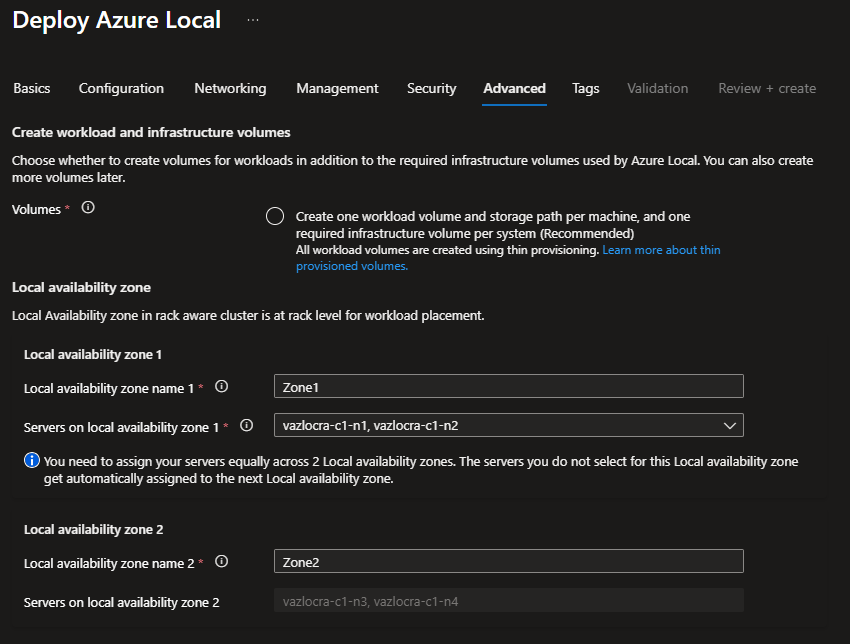Click info icon beside Local availability zone name 2
Image resolution: width=850 pixels, height=644 pixels.
tap(222, 562)
